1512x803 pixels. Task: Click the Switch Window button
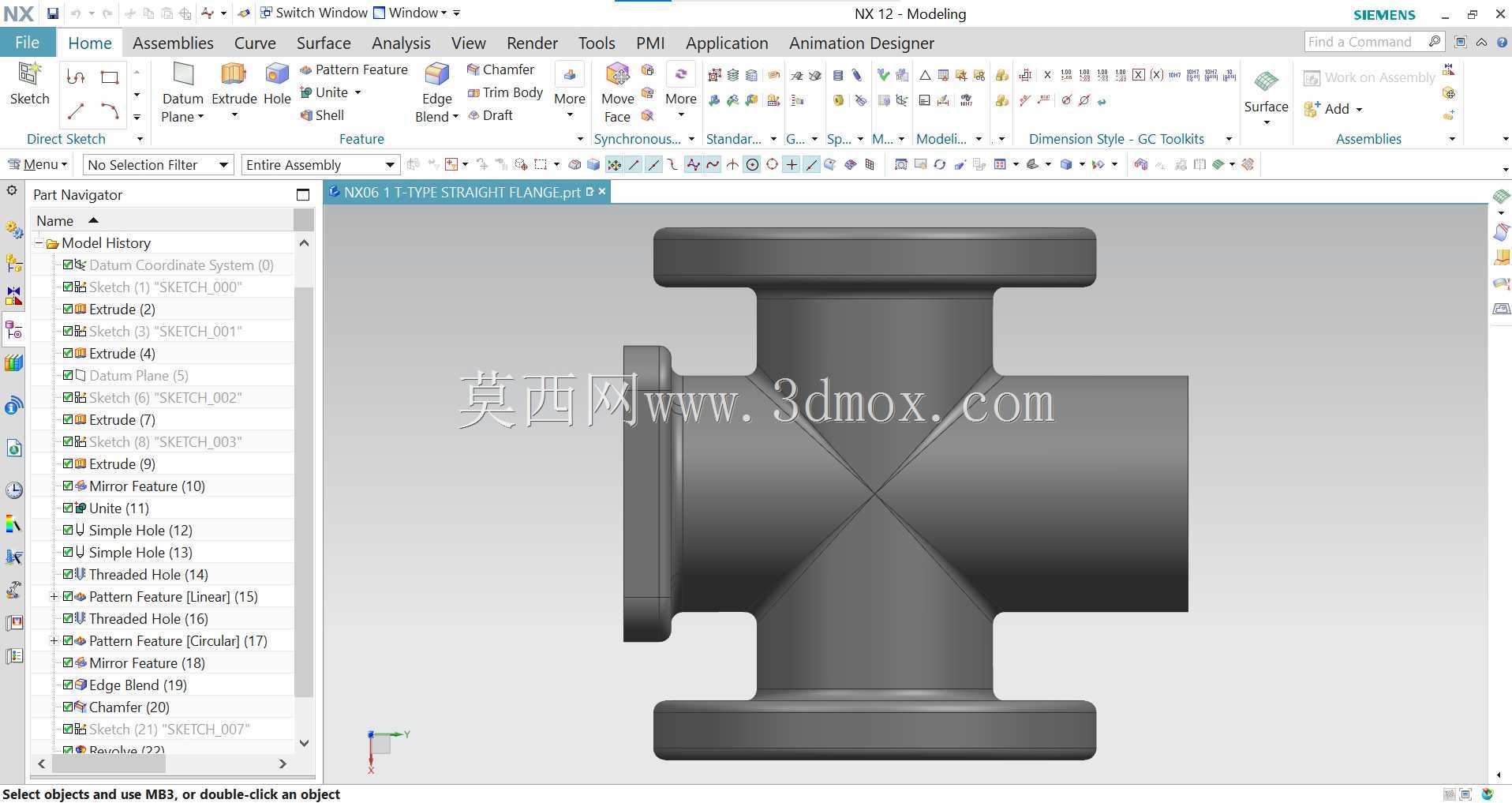314,13
